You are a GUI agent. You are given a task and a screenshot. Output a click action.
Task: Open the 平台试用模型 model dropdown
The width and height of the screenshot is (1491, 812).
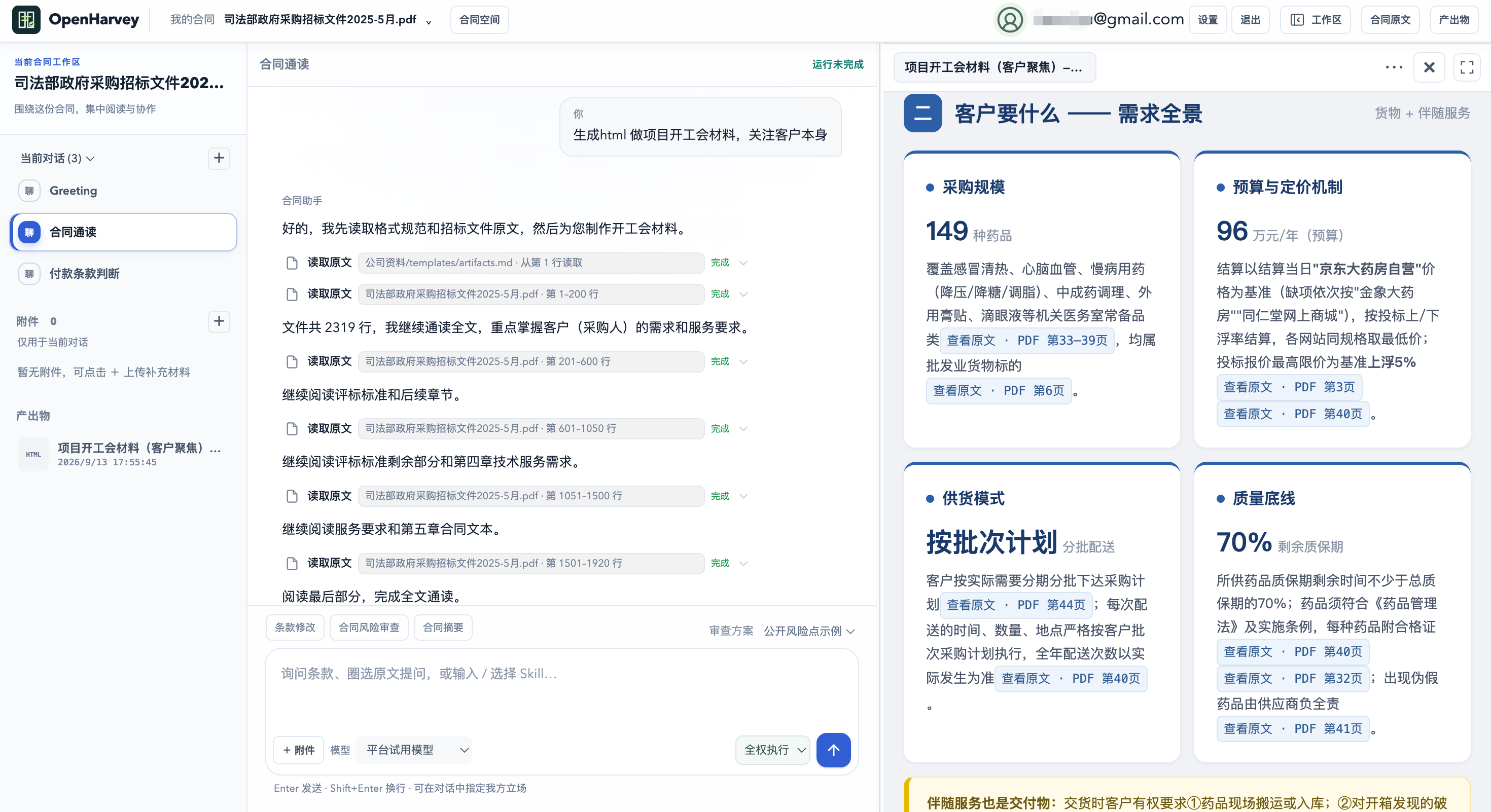click(x=414, y=750)
